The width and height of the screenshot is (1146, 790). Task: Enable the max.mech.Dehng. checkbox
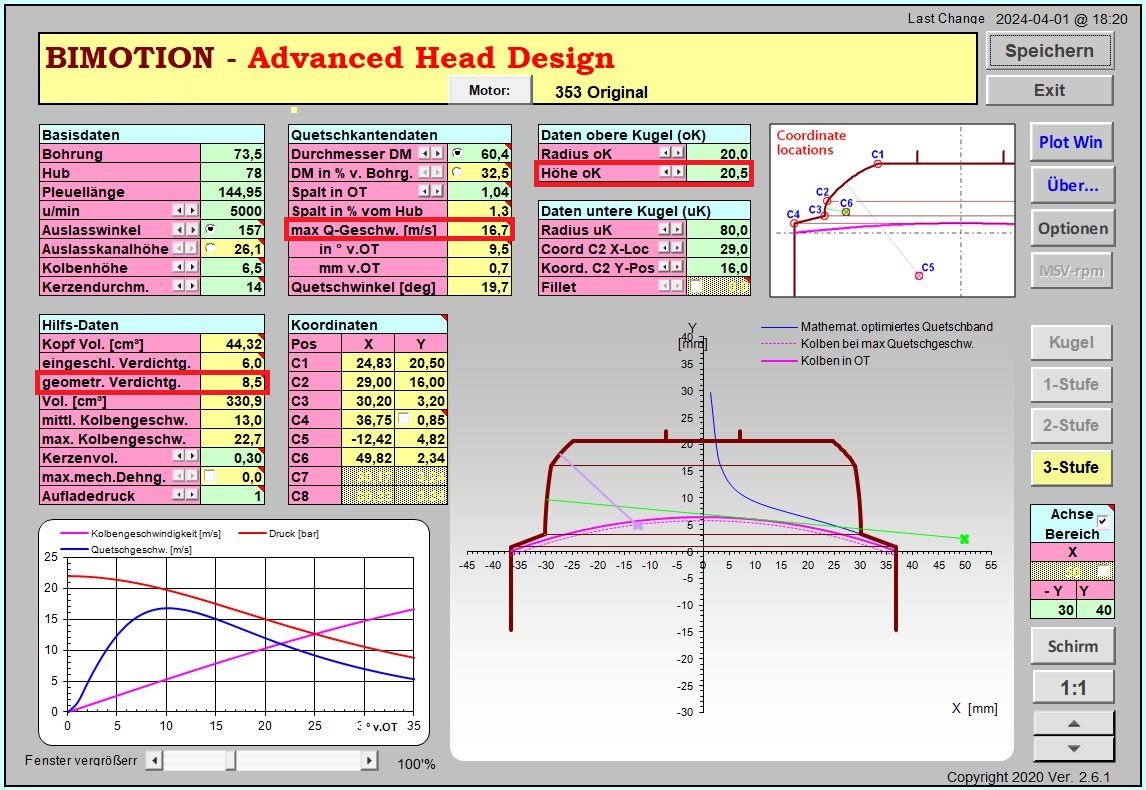210,477
